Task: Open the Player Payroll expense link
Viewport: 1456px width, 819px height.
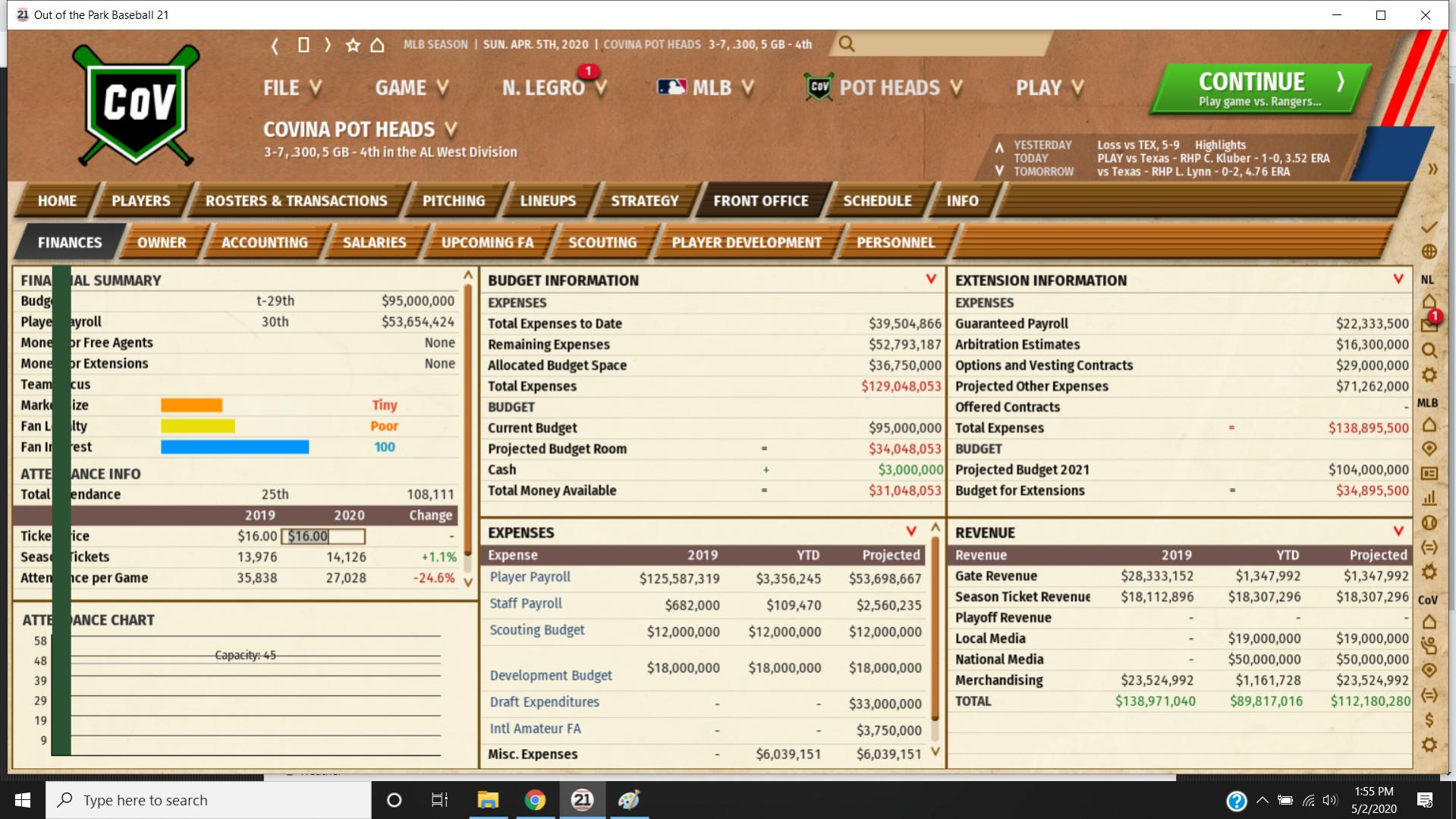Action: point(530,577)
